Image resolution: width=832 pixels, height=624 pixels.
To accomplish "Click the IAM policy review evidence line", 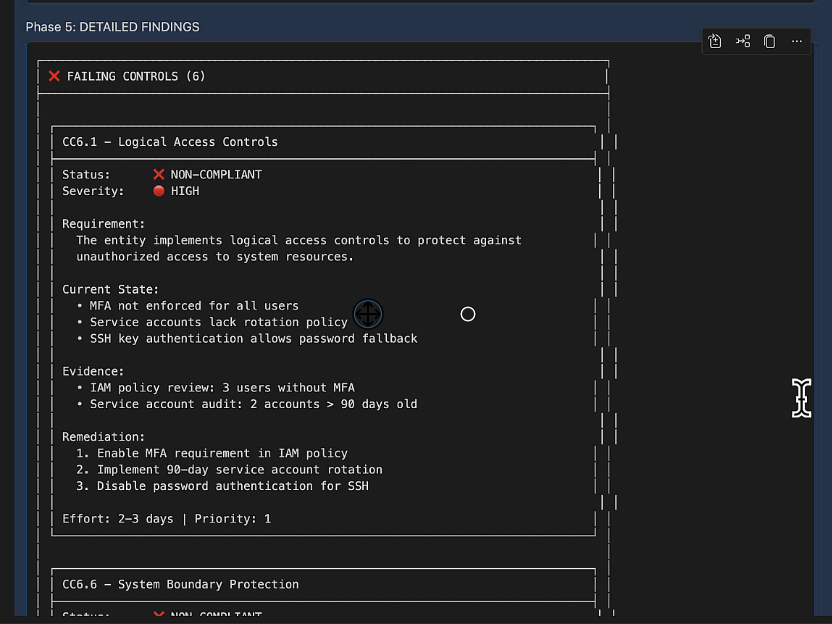I will click(x=222, y=387).
